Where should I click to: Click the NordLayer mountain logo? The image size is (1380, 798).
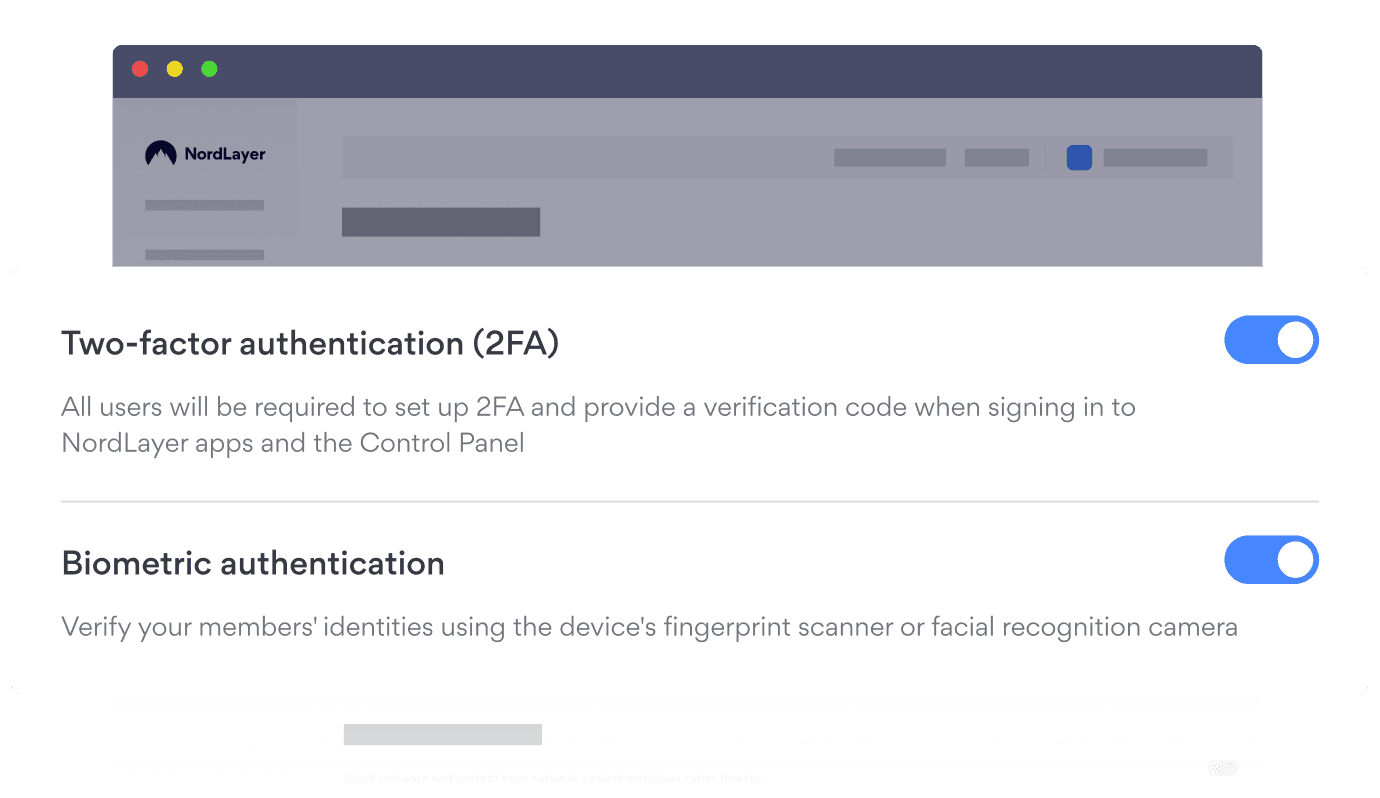(160, 154)
